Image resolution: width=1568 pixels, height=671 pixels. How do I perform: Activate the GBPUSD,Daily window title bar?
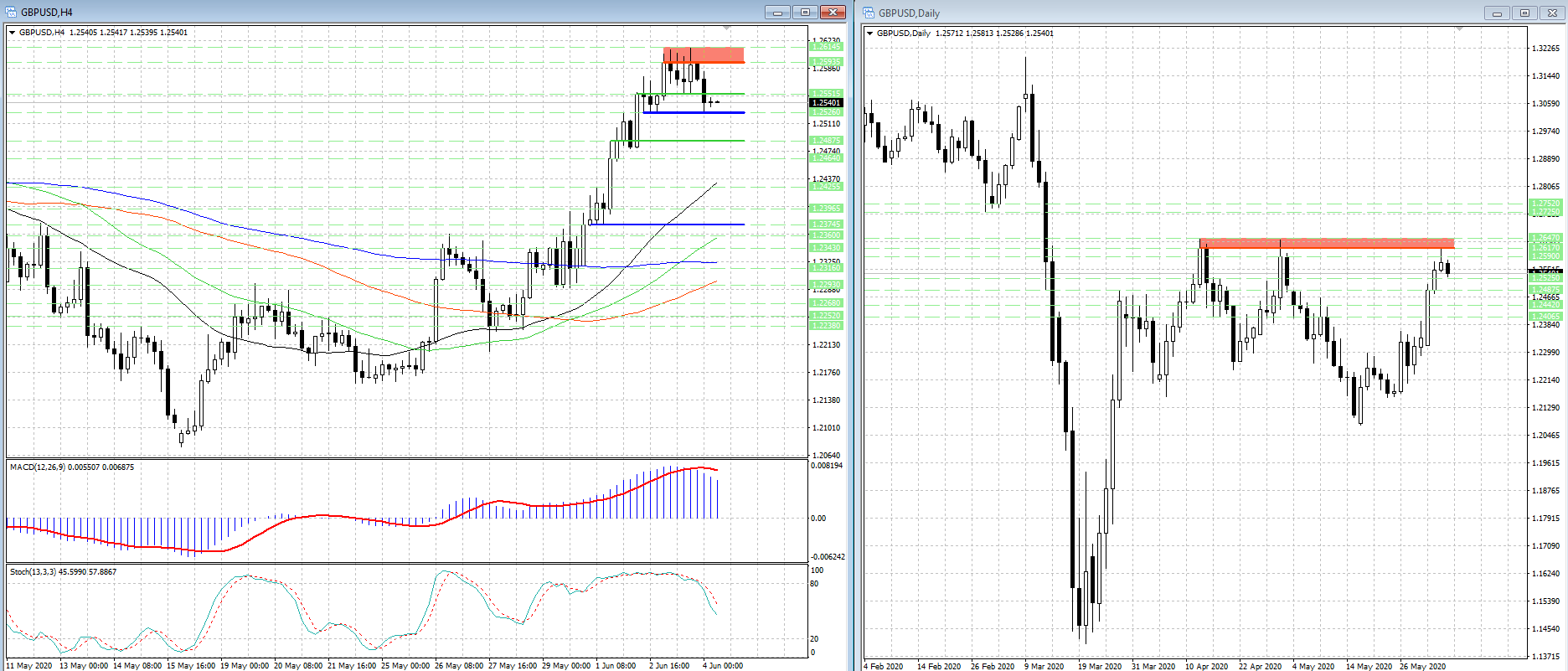point(1173,13)
